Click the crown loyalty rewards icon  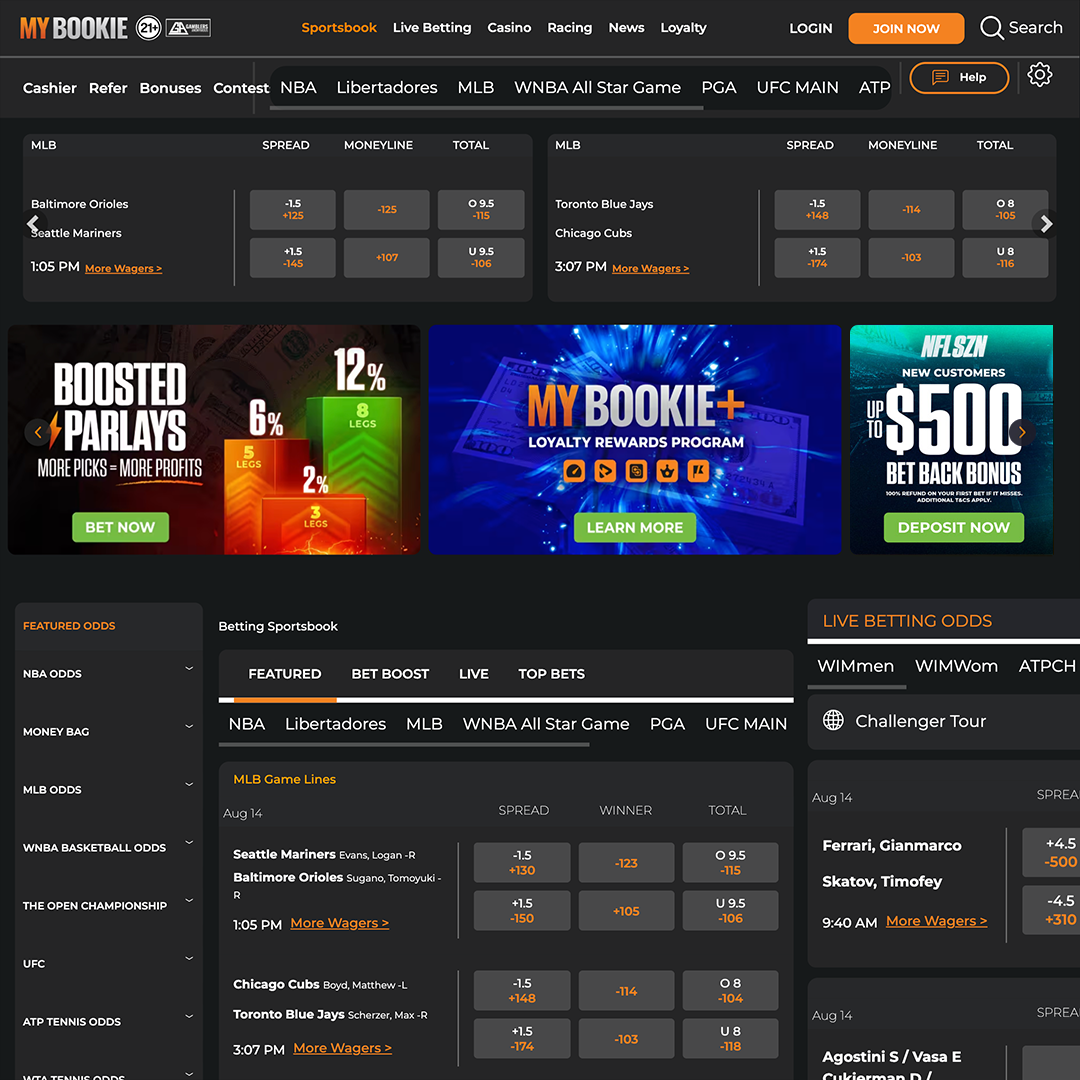click(667, 471)
